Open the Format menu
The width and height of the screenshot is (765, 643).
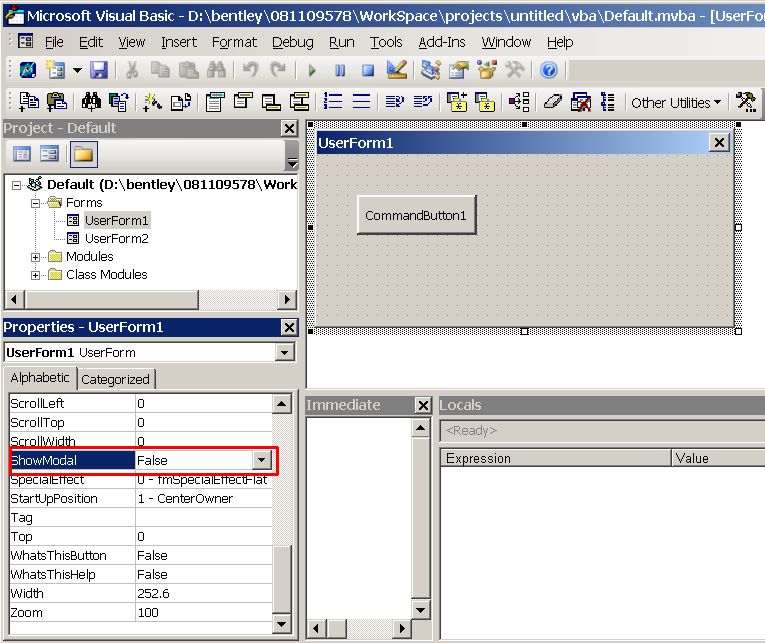[234, 42]
